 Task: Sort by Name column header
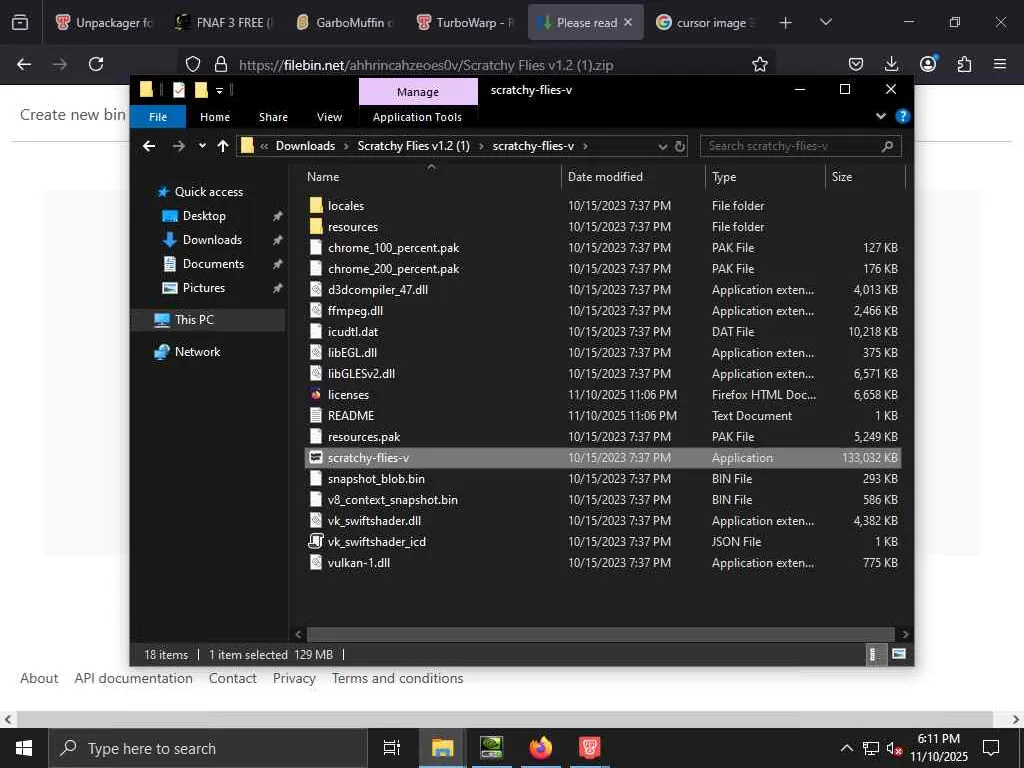click(x=323, y=177)
